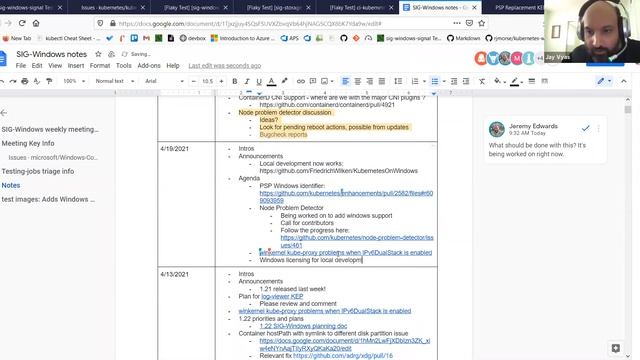The height and width of the screenshot is (360, 640).
Task: Open the zoom 100% dropdown
Action: (74, 81)
